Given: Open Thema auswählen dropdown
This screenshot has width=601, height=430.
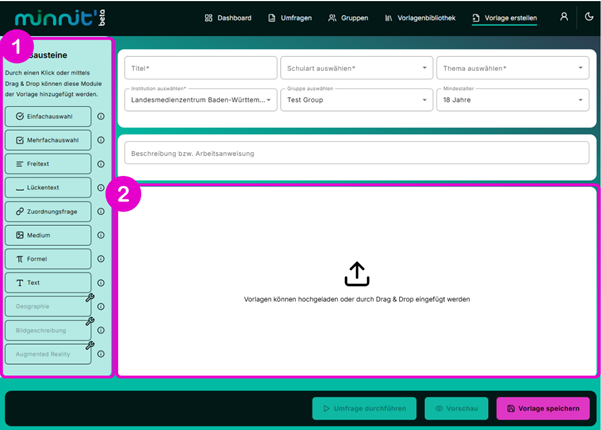Looking at the screenshot, I should [x=513, y=68].
